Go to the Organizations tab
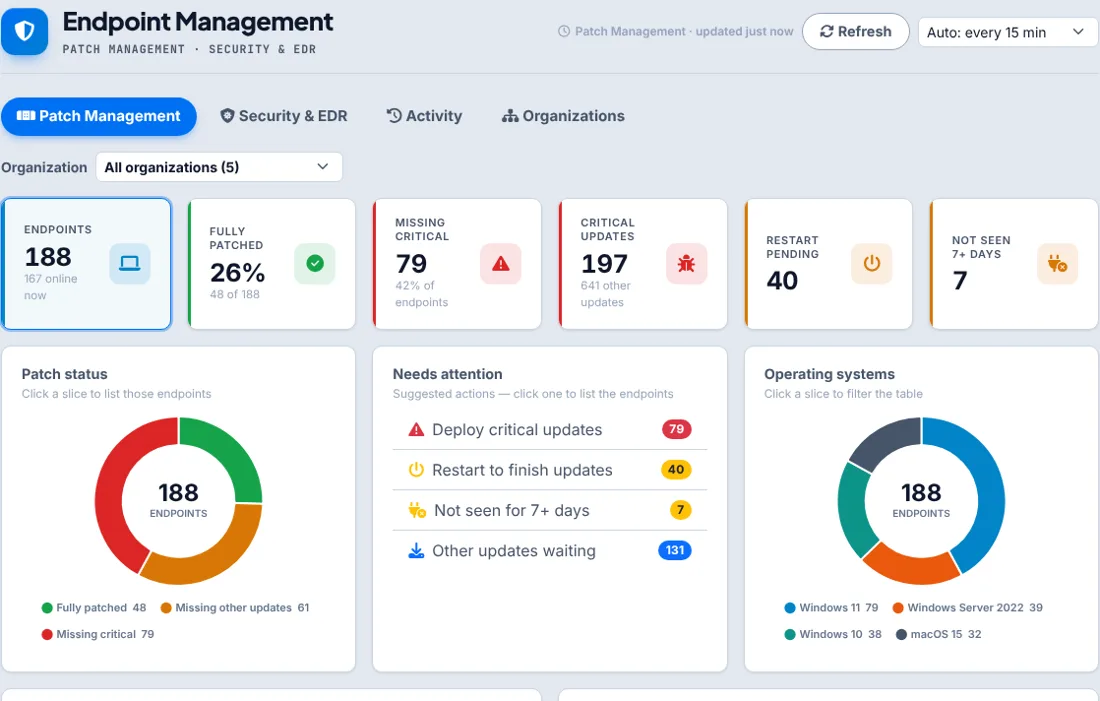 [563, 116]
